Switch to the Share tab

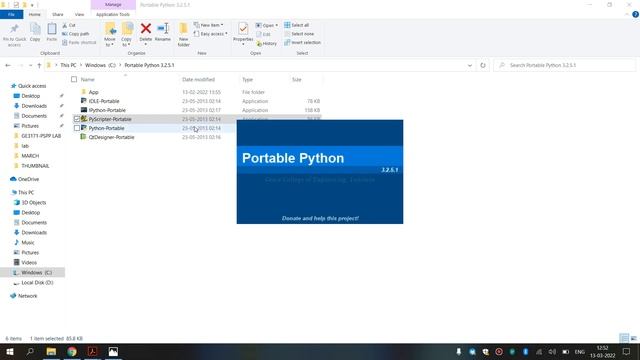[x=58, y=14]
